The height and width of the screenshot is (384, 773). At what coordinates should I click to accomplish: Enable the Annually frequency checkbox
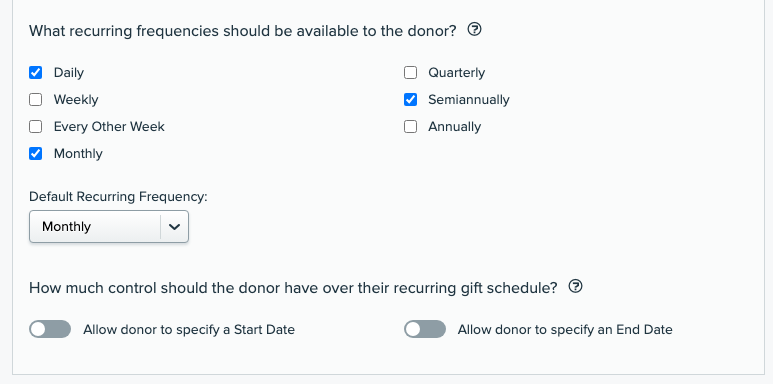coord(410,127)
